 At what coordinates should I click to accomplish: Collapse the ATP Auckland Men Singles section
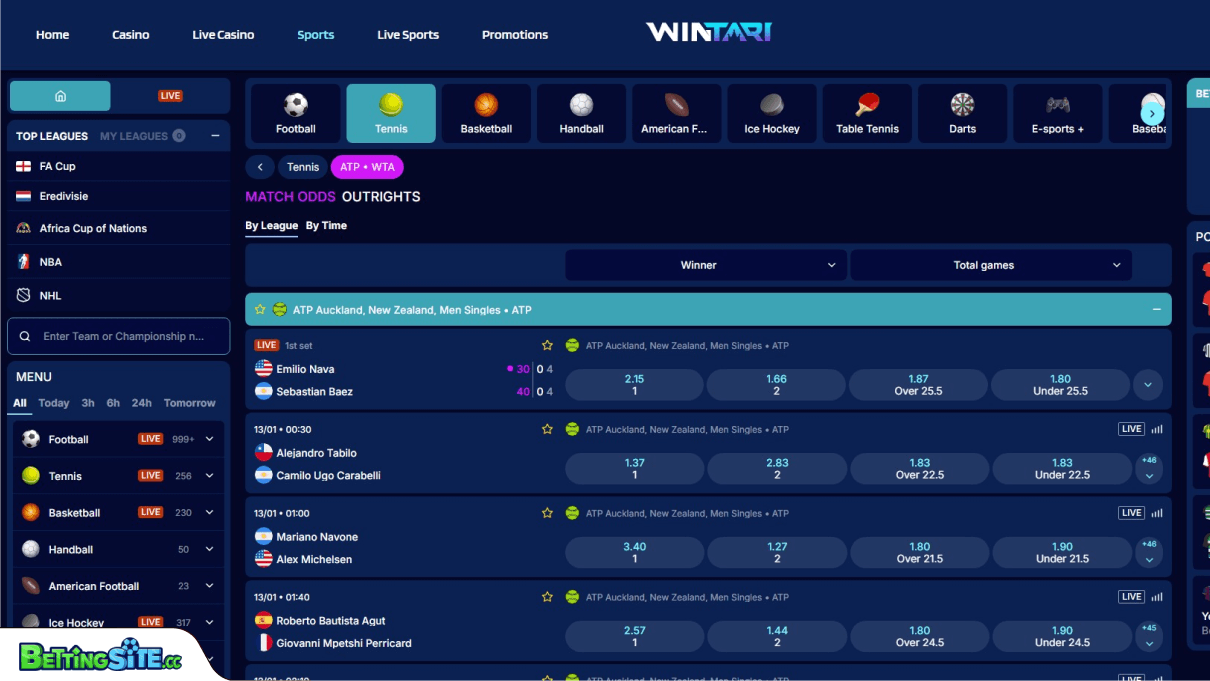coord(1158,309)
